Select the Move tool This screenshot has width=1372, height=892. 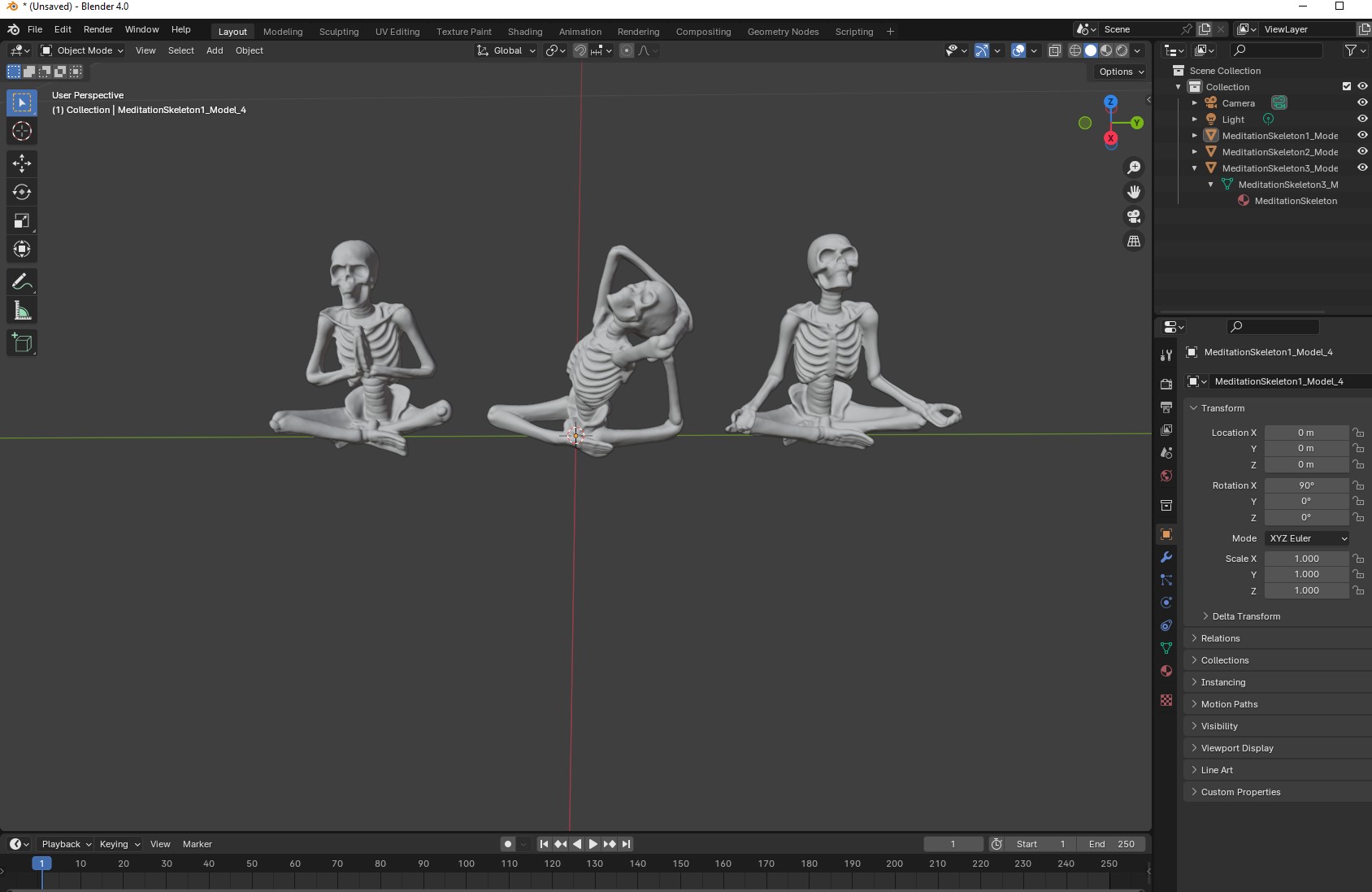(x=22, y=163)
